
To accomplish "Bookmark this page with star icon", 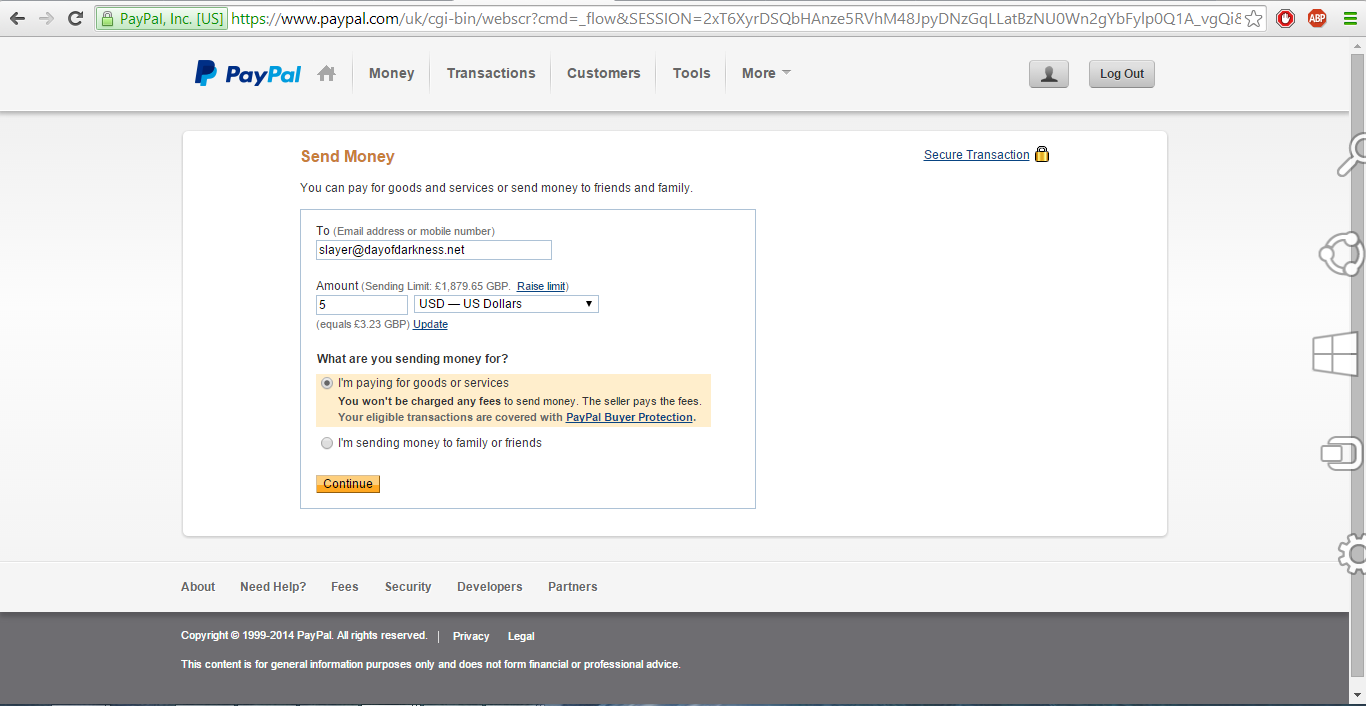I will tap(1253, 18).
